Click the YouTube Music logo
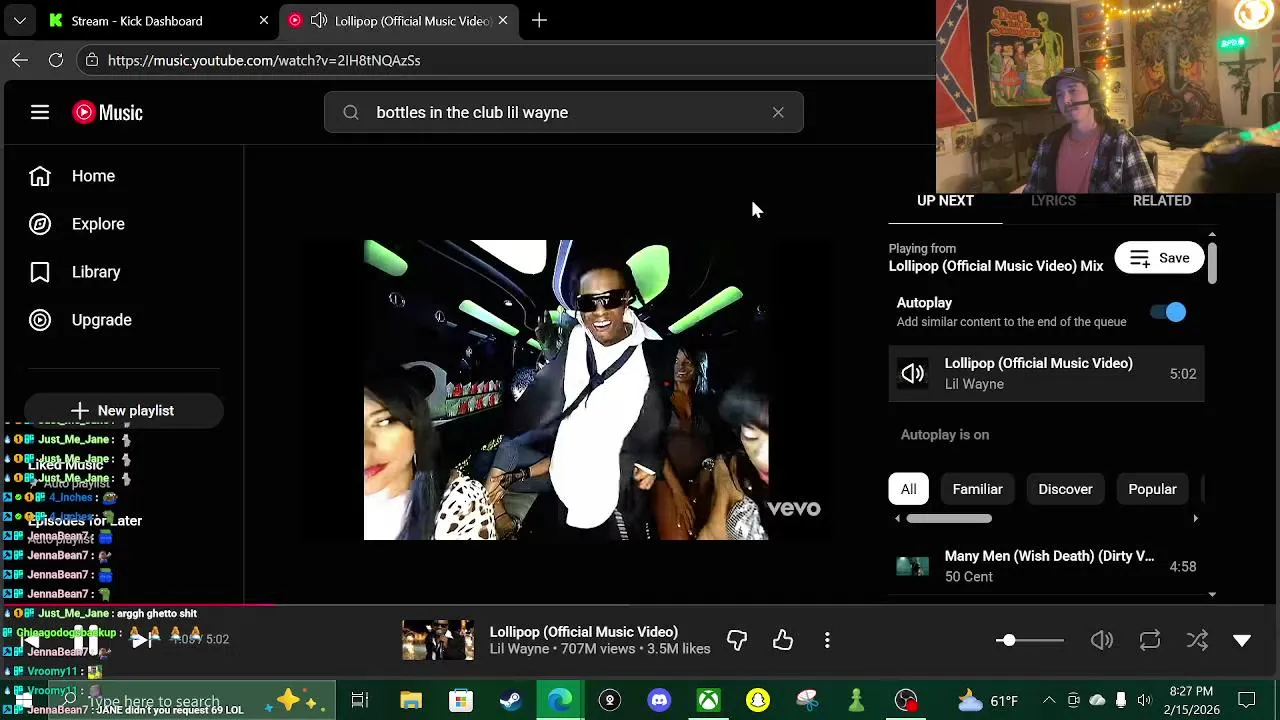 point(108,112)
